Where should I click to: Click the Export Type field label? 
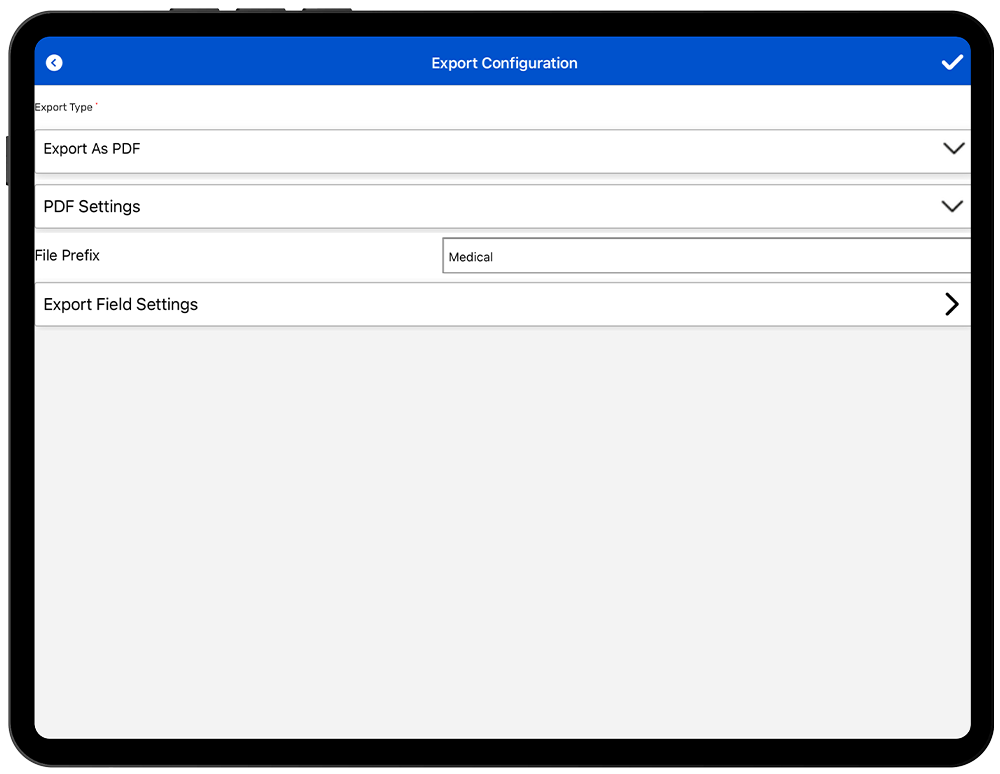(63, 108)
